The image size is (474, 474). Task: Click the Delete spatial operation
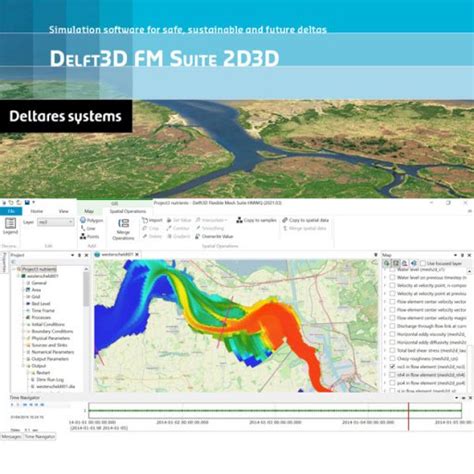(x=152, y=236)
